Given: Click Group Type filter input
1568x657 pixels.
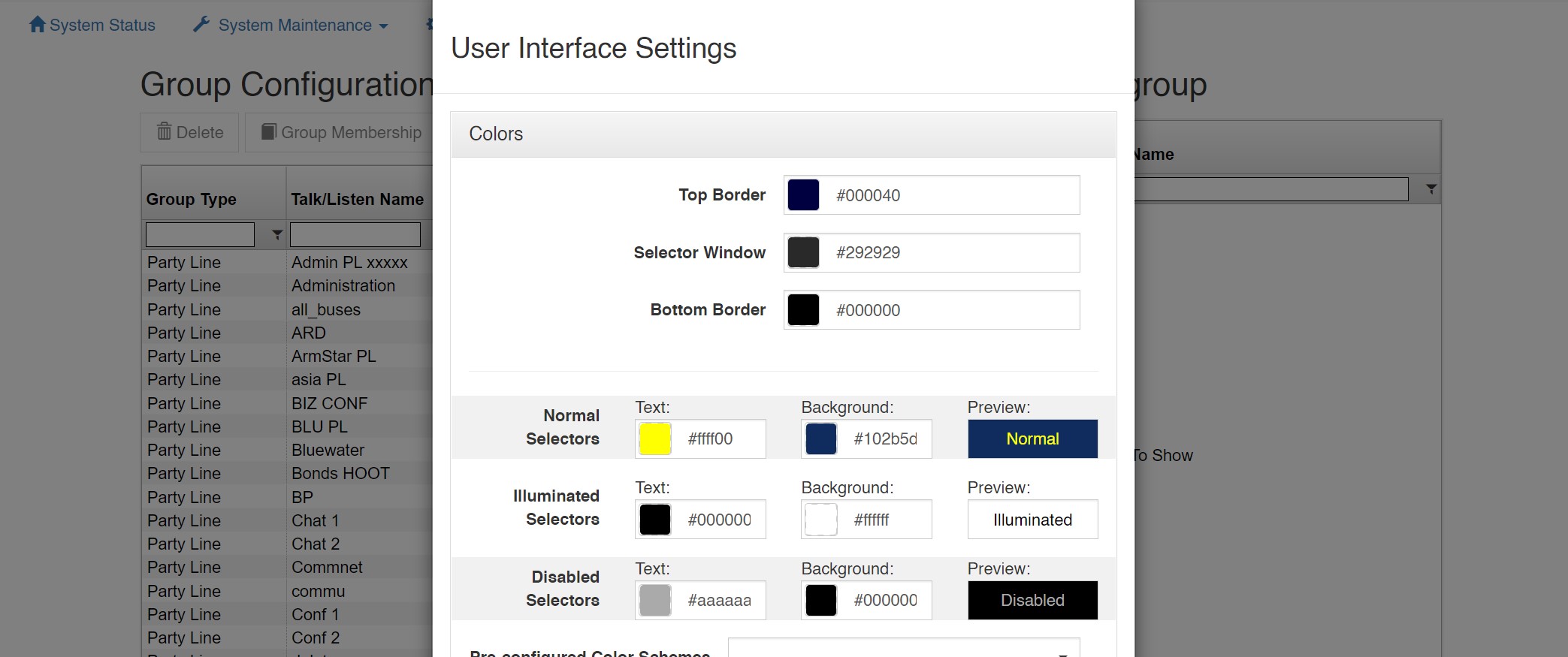Looking at the screenshot, I should tap(200, 234).
